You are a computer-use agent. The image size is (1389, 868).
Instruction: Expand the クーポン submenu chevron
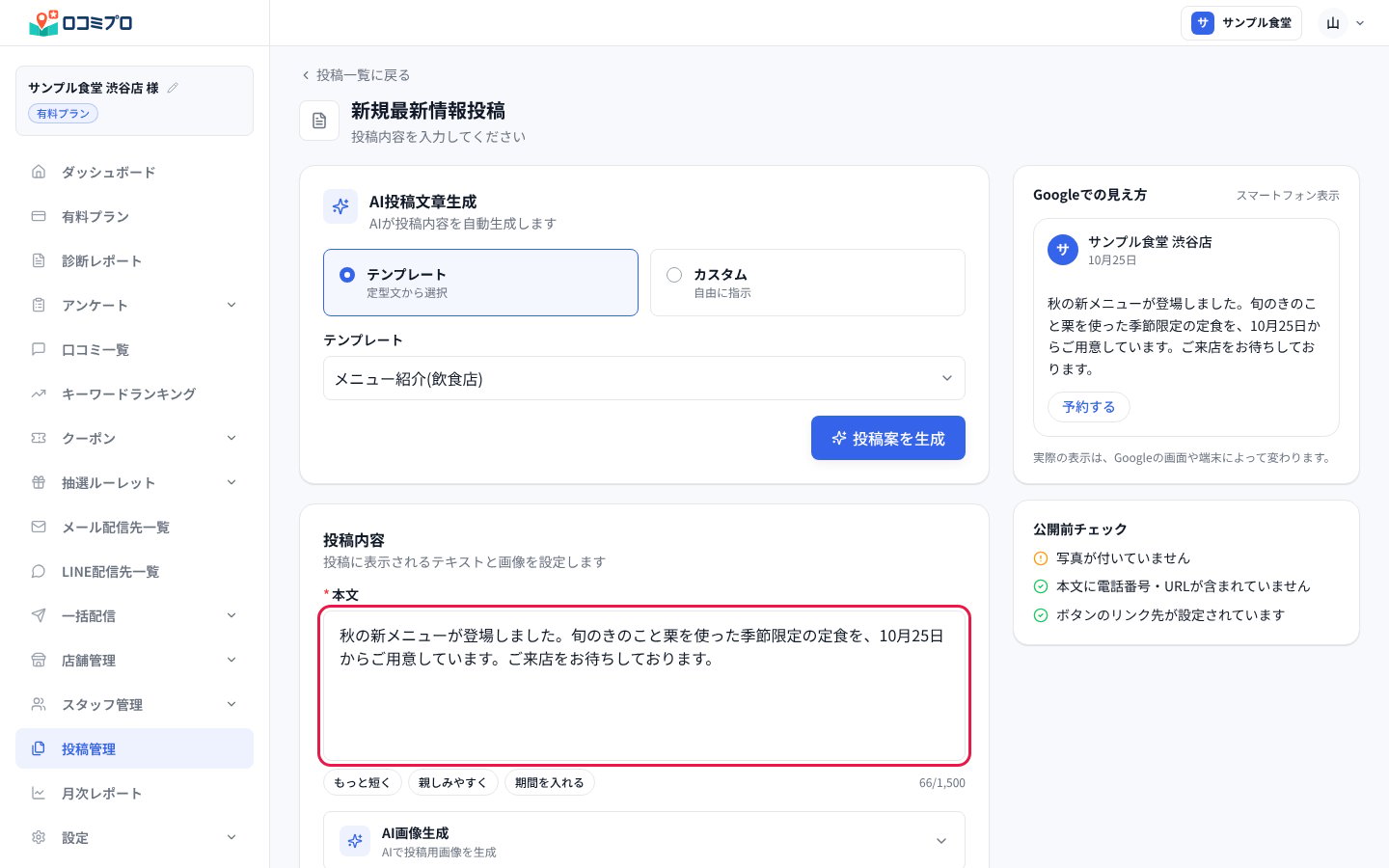click(231, 438)
